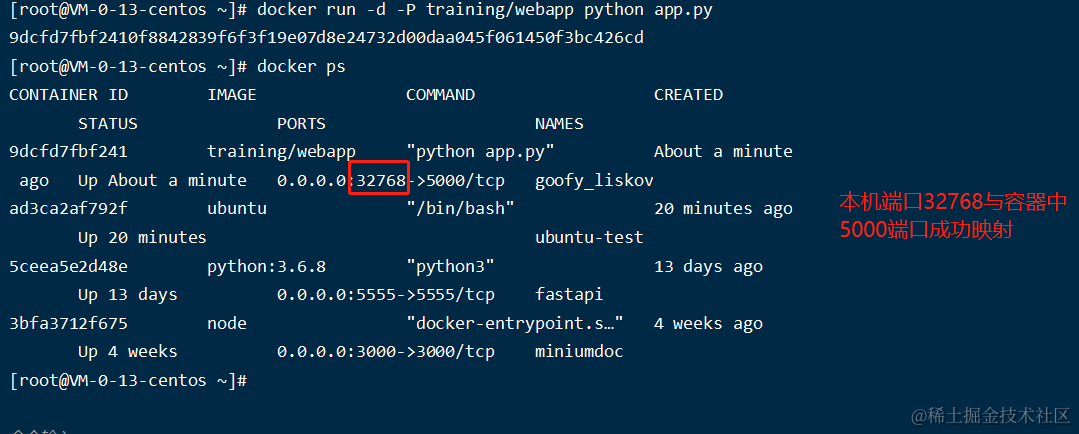Click the 'Up 13 days' status
The height and width of the screenshot is (434, 1079).
click(x=128, y=295)
